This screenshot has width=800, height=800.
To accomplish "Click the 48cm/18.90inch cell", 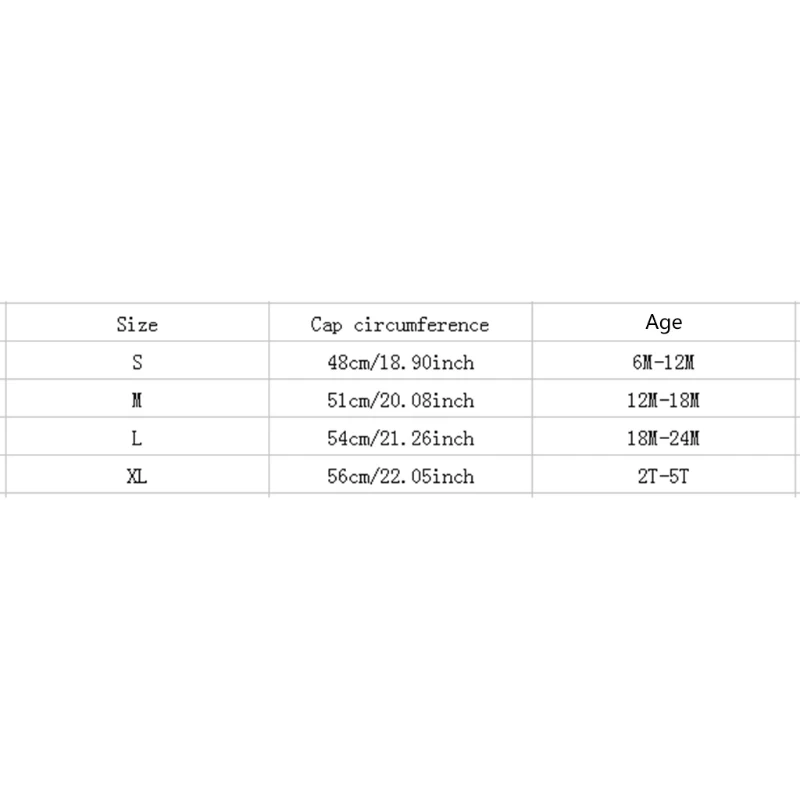I will (x=400, y=362).
